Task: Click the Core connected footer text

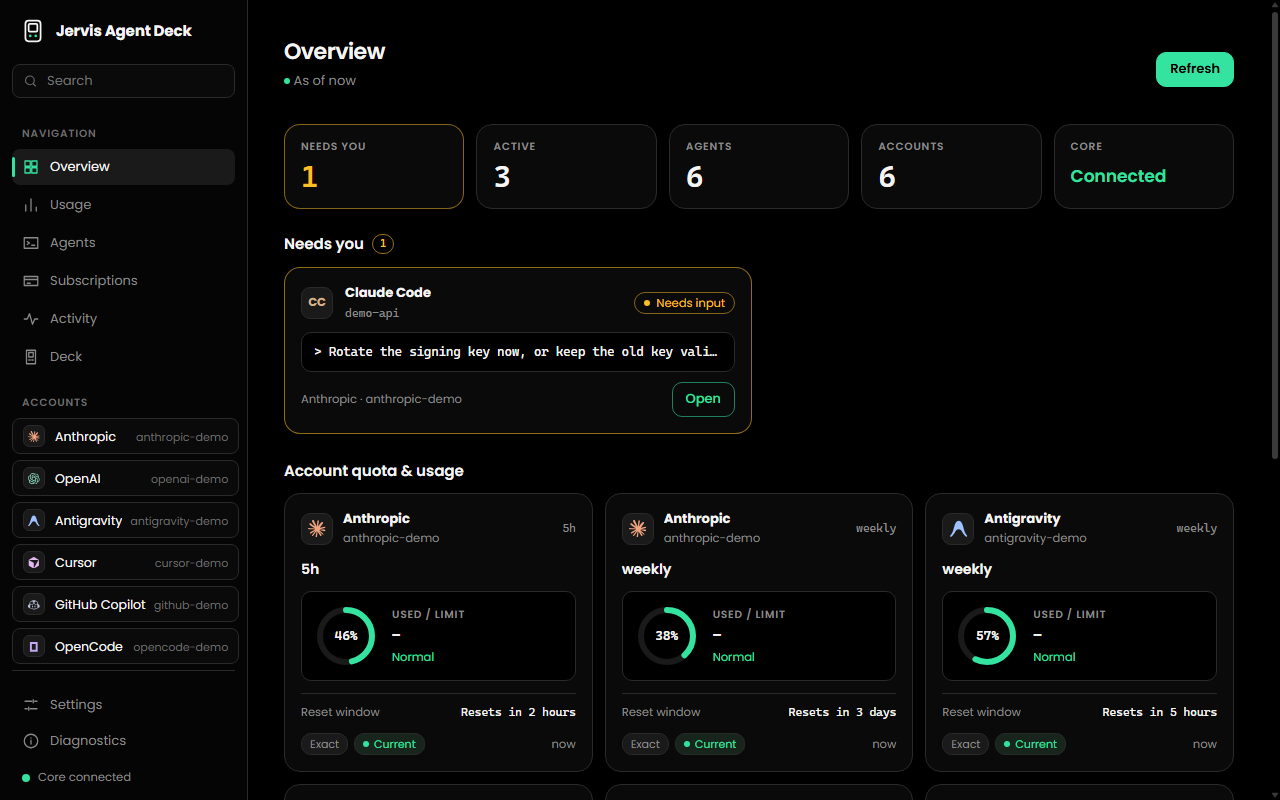Action: point(84,778)
